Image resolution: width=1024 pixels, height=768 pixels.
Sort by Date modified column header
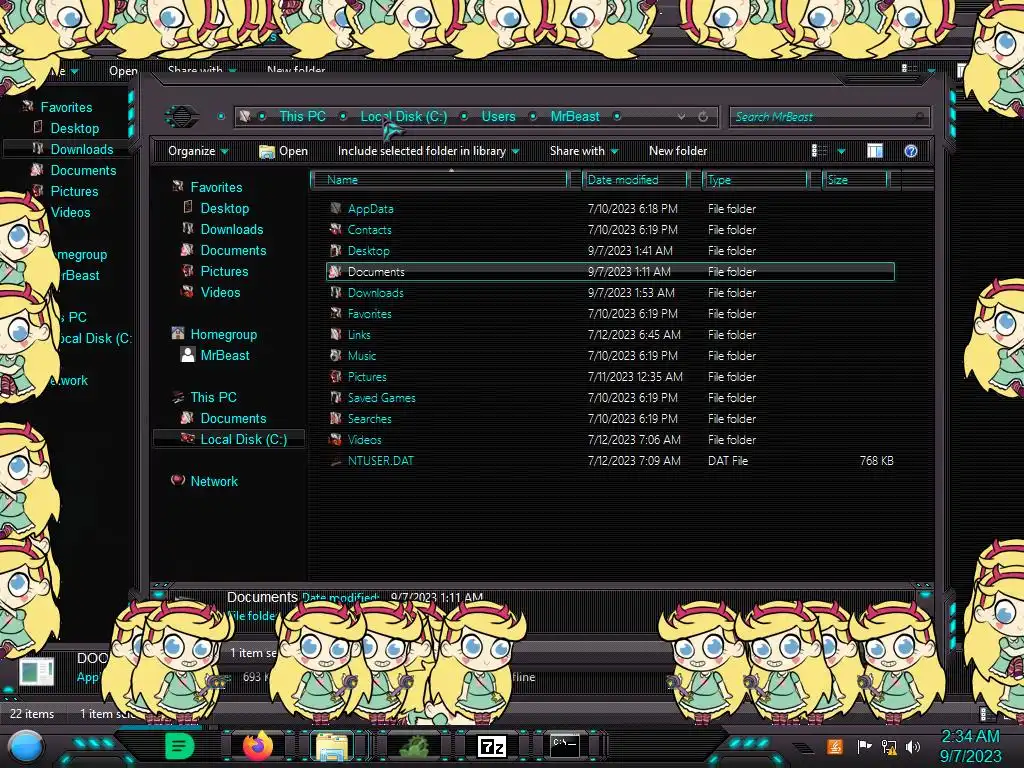click(634, 180)
